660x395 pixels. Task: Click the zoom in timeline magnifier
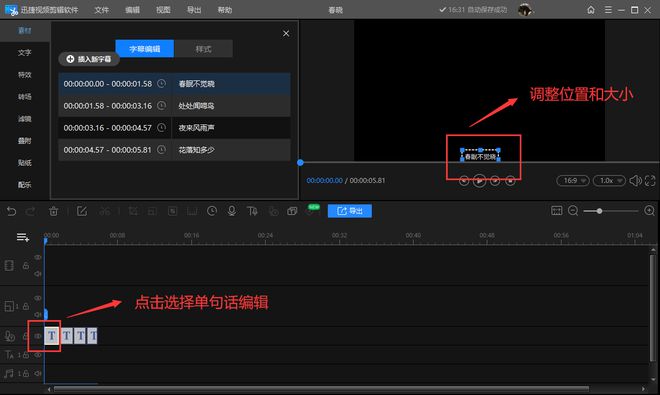pos(649,210)
